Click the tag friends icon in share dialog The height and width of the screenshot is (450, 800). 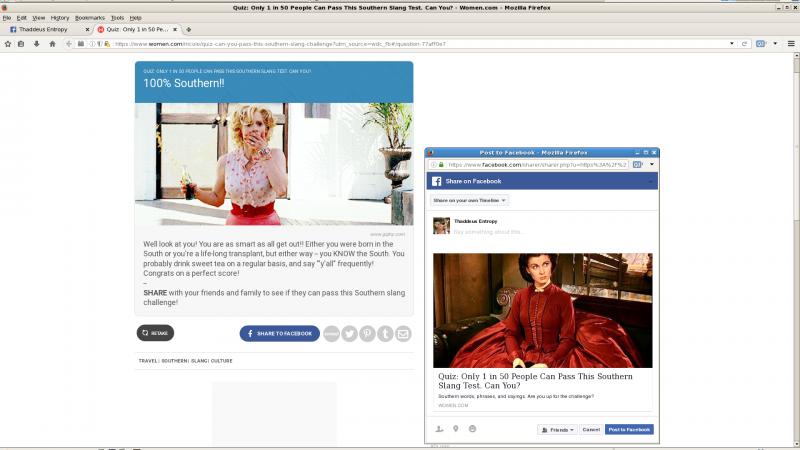[439, 429]
